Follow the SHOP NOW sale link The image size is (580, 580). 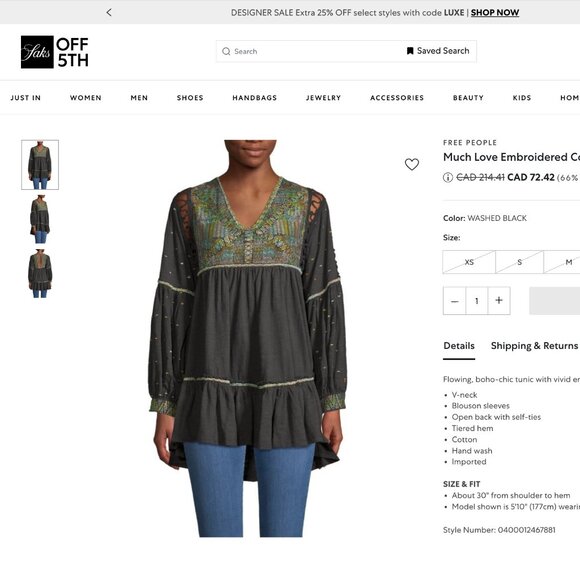point(495,13)
